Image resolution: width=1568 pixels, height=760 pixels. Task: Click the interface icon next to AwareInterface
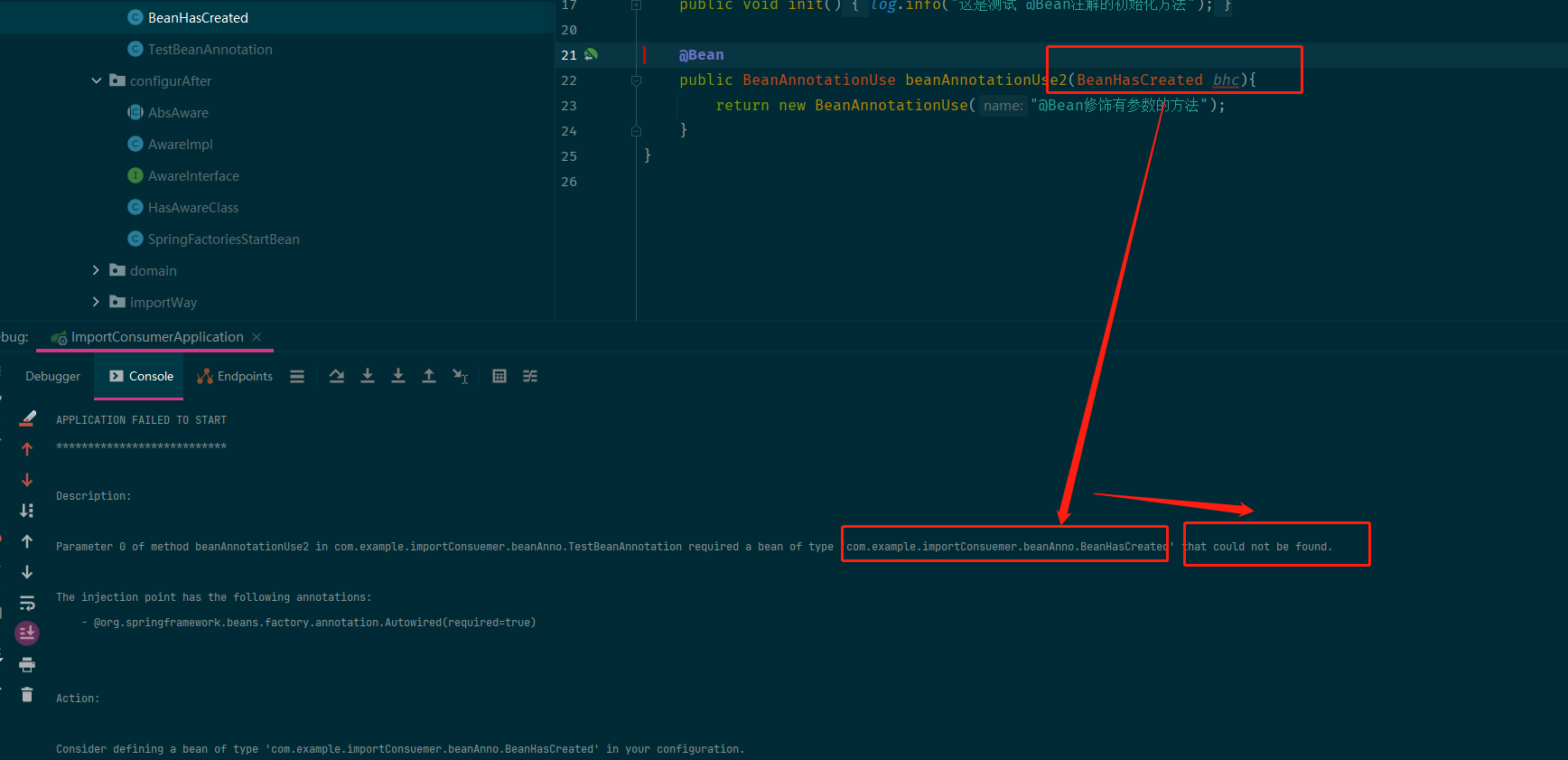point(135,175)
